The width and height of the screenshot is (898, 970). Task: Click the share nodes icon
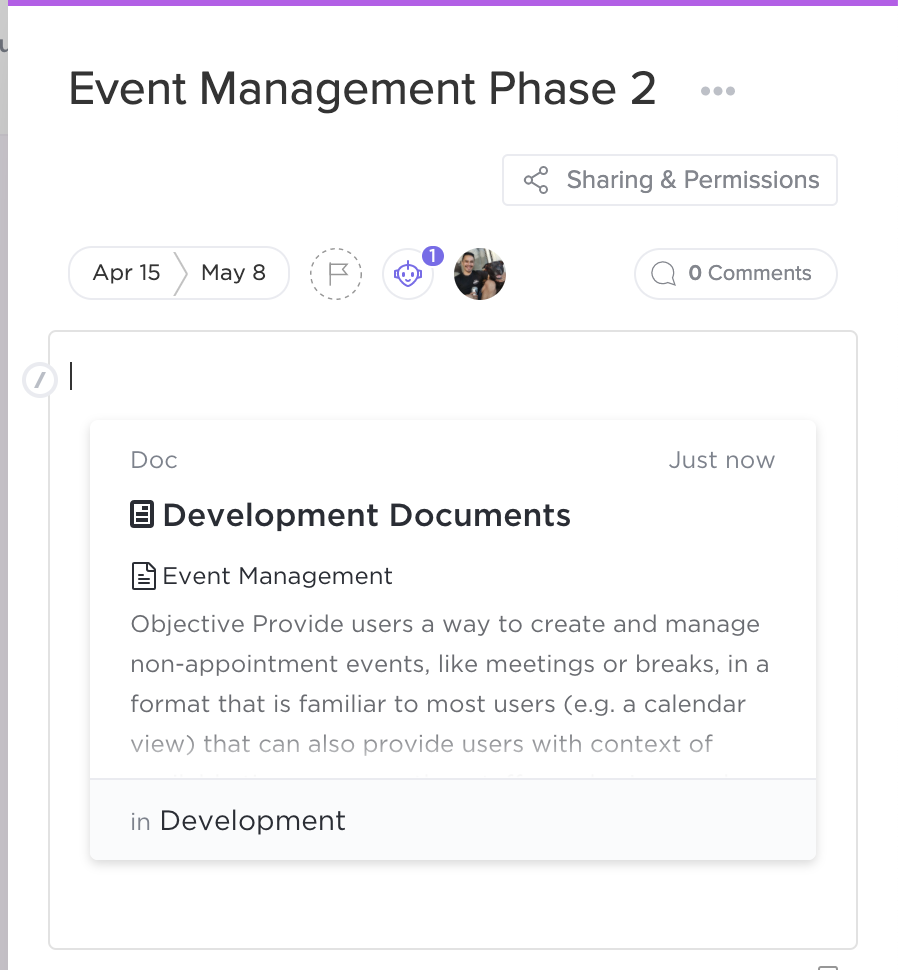[x=536, y=180]
